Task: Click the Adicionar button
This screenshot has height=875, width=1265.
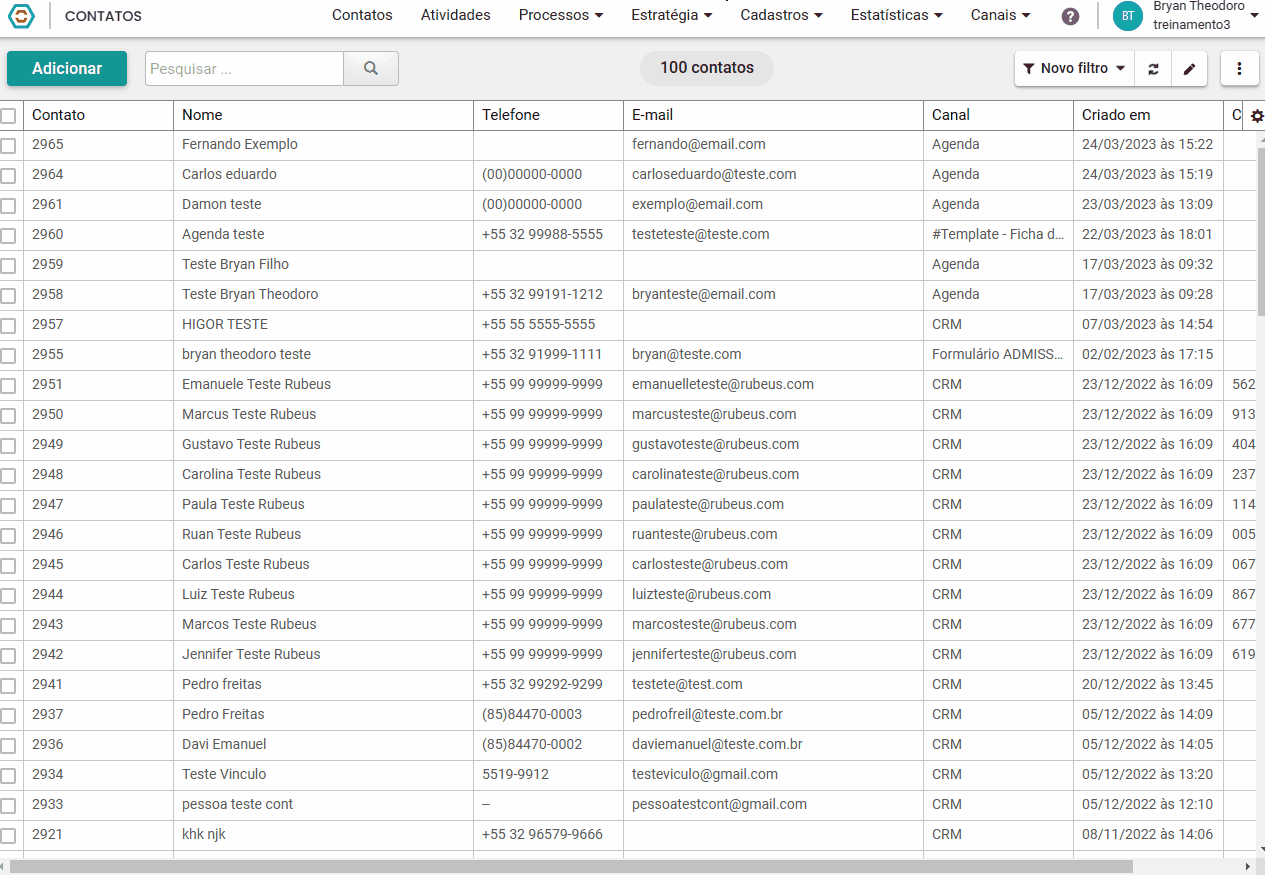Action: (67, 68)
